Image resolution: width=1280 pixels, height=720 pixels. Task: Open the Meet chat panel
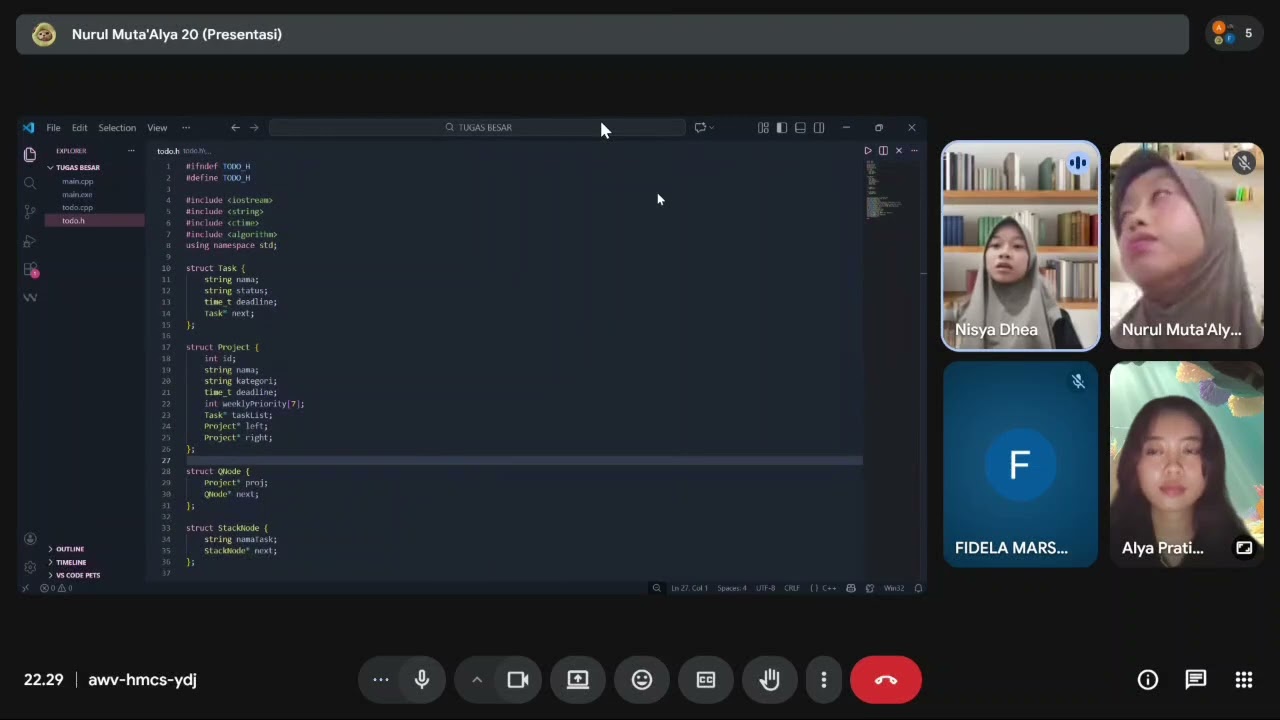1196,680
